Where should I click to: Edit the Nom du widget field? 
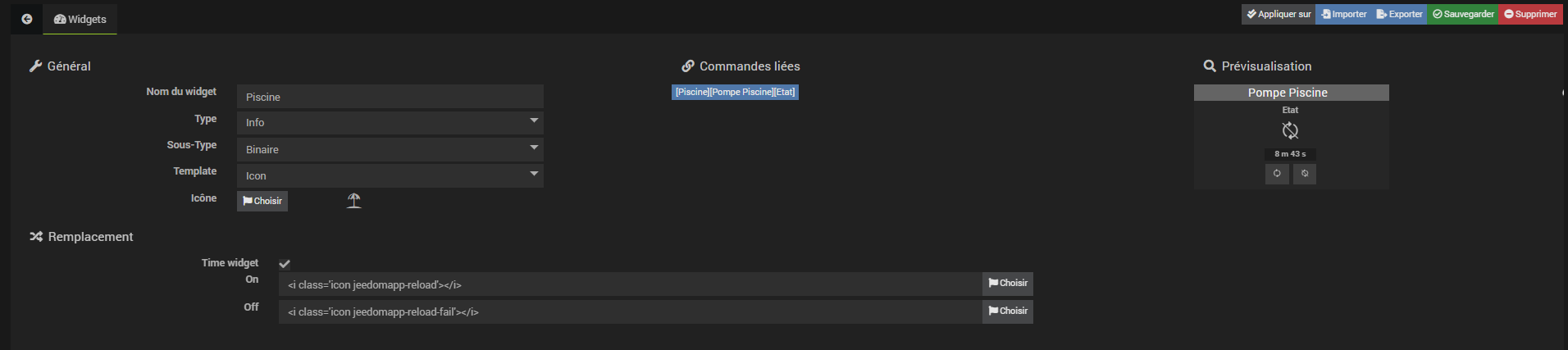[390, 97]
